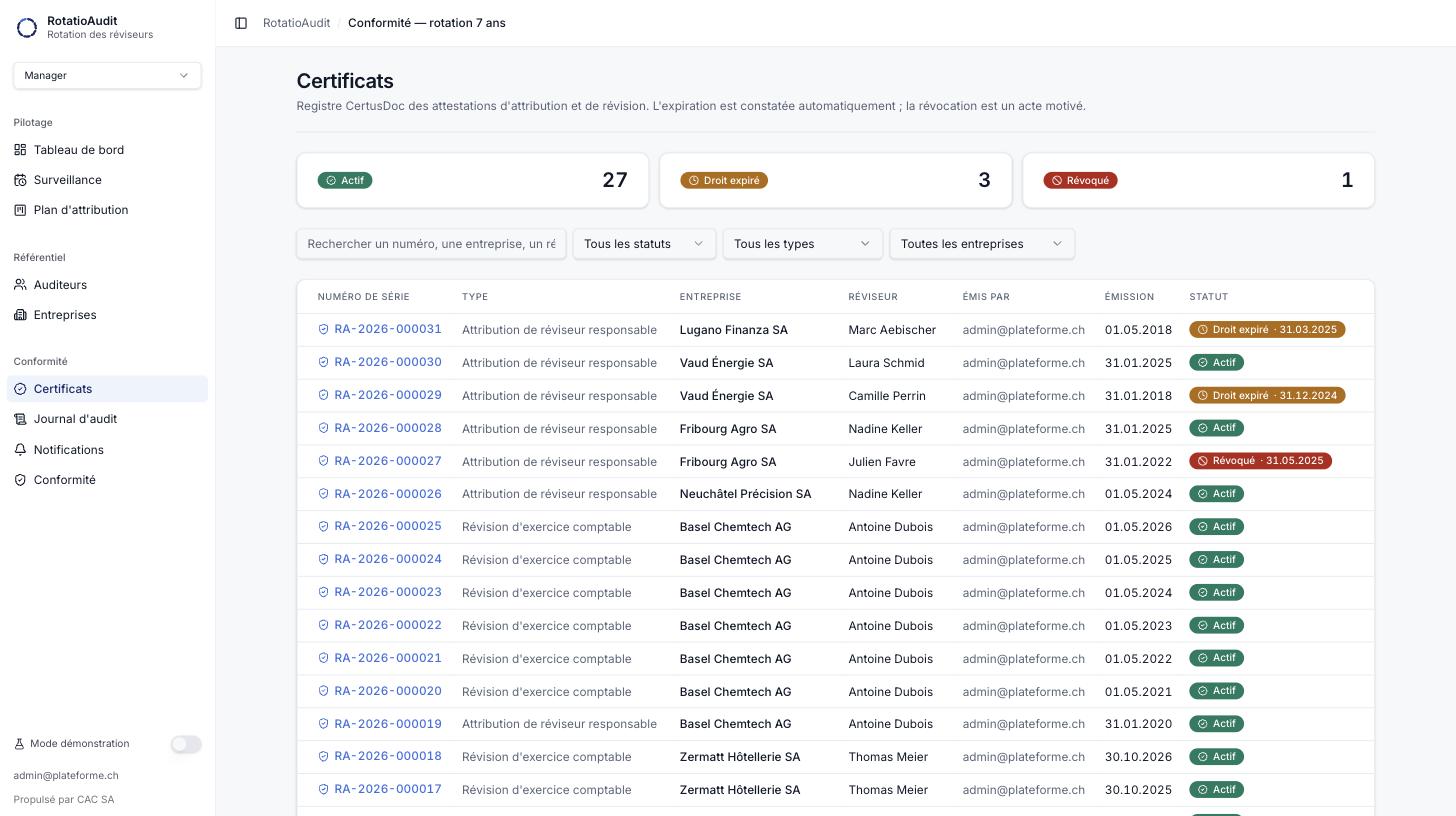Screen dimensions: 1456x816
Task: Click the Type column header
Action: 475,297
